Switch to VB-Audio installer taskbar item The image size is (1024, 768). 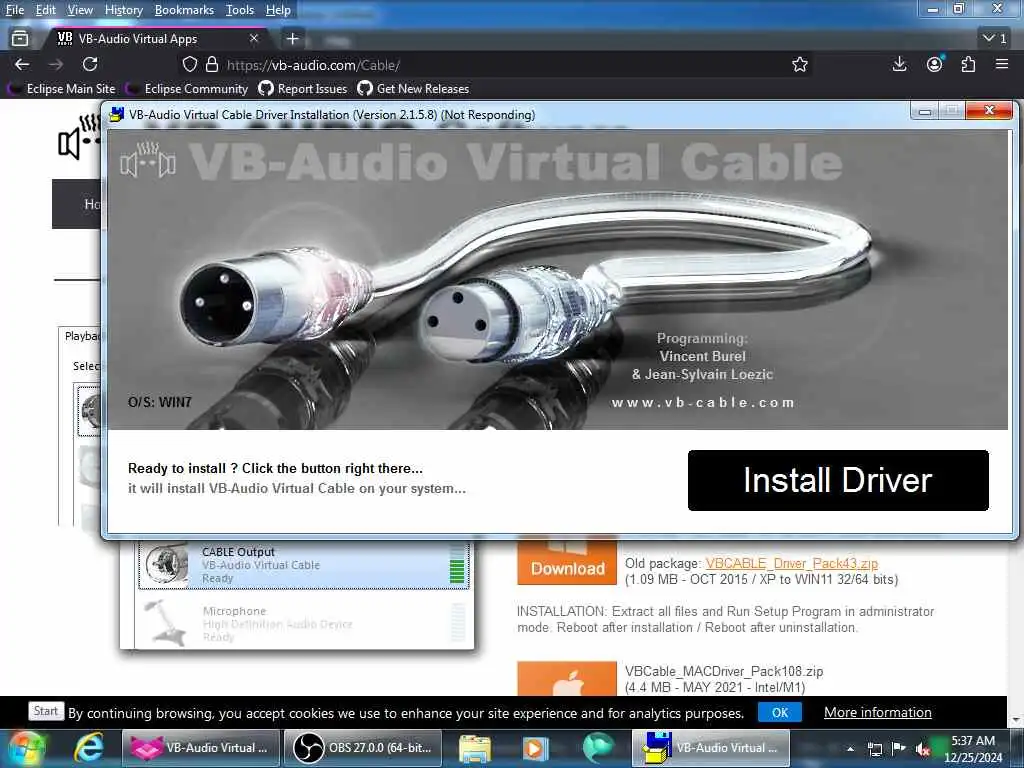point(711,748)
